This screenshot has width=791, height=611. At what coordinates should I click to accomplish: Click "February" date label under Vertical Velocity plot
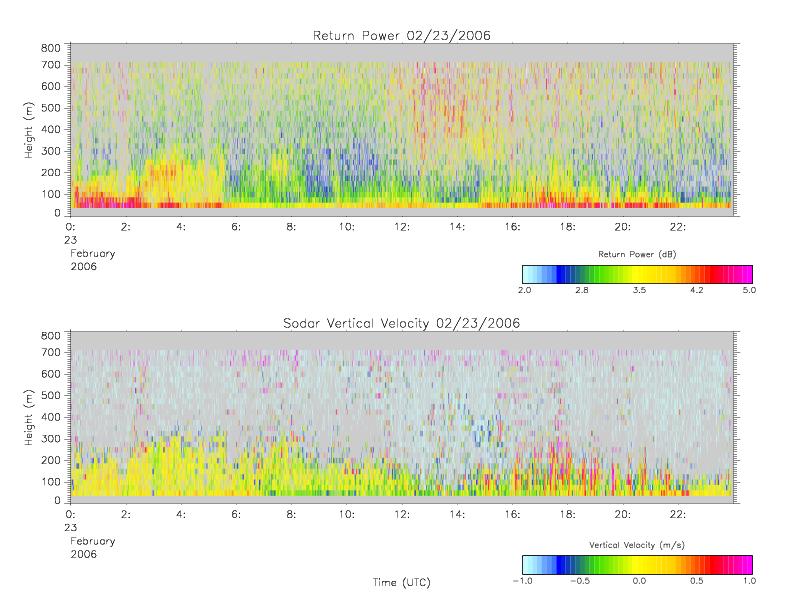point(92,541)
